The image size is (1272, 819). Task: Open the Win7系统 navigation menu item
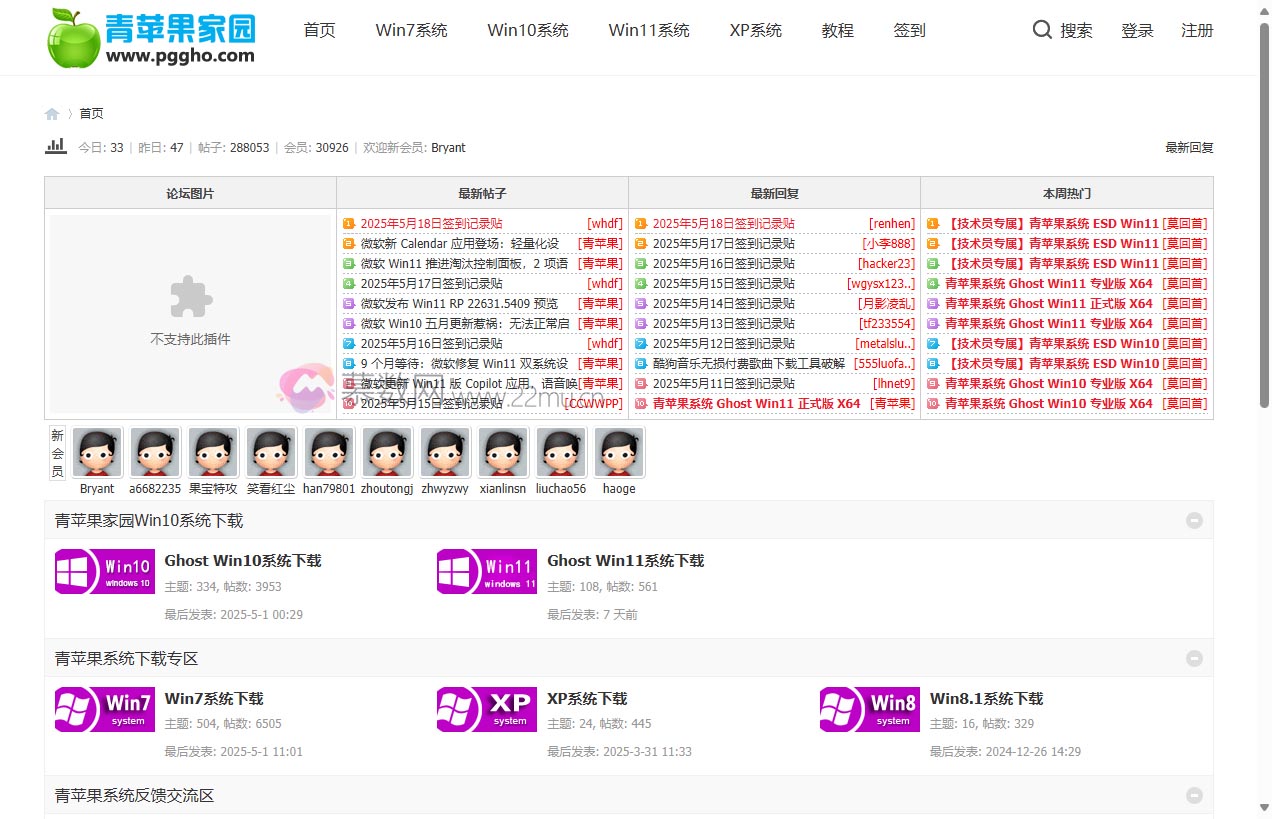click(411, 30)
